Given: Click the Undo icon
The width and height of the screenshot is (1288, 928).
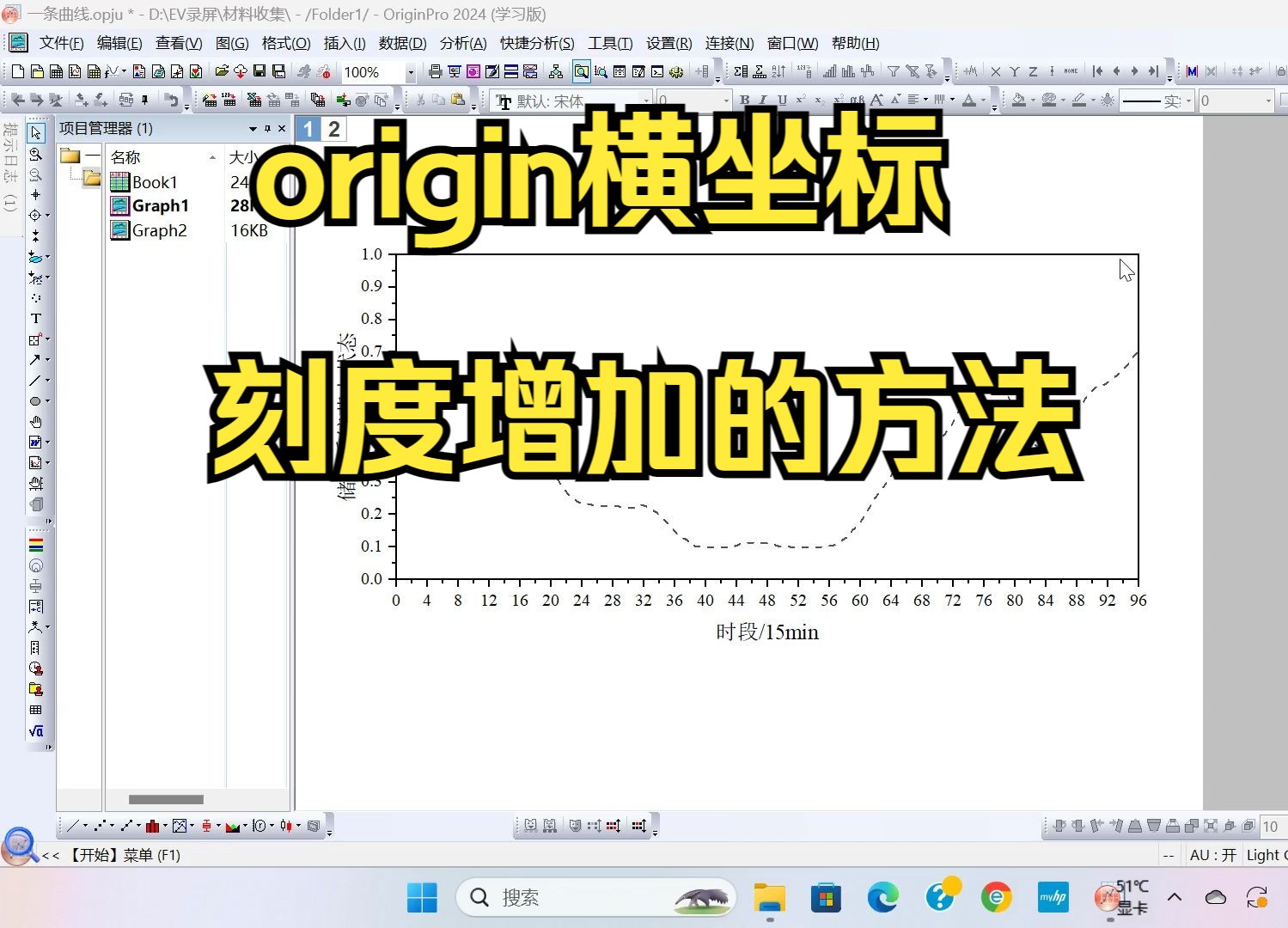Looking at the screenshot, I should coord(171,101).
